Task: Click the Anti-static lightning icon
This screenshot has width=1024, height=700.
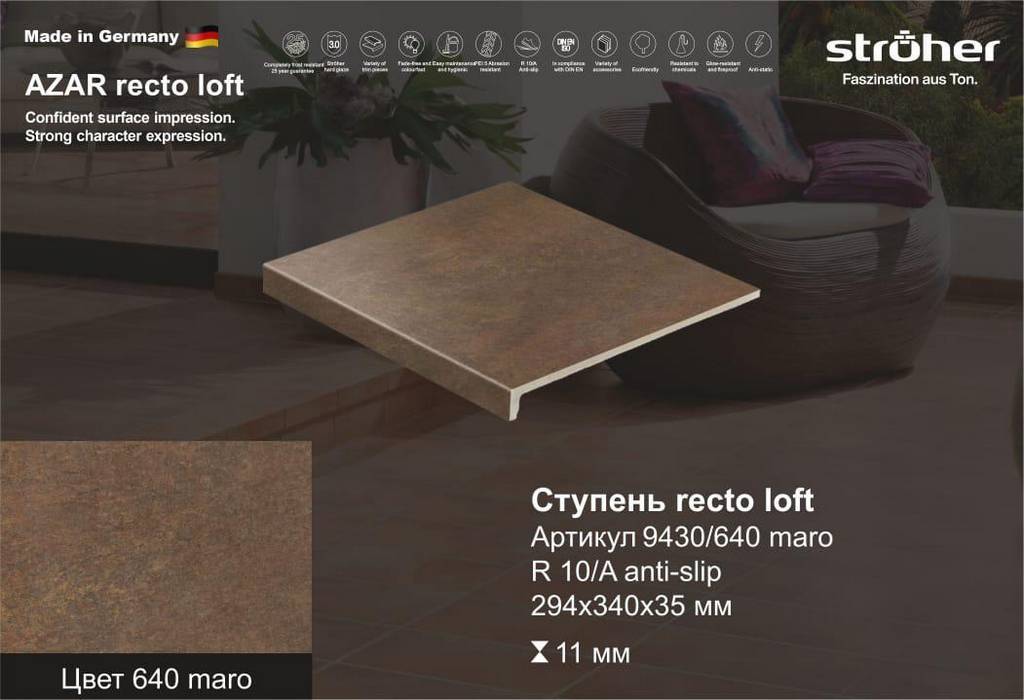Action: 759,44
